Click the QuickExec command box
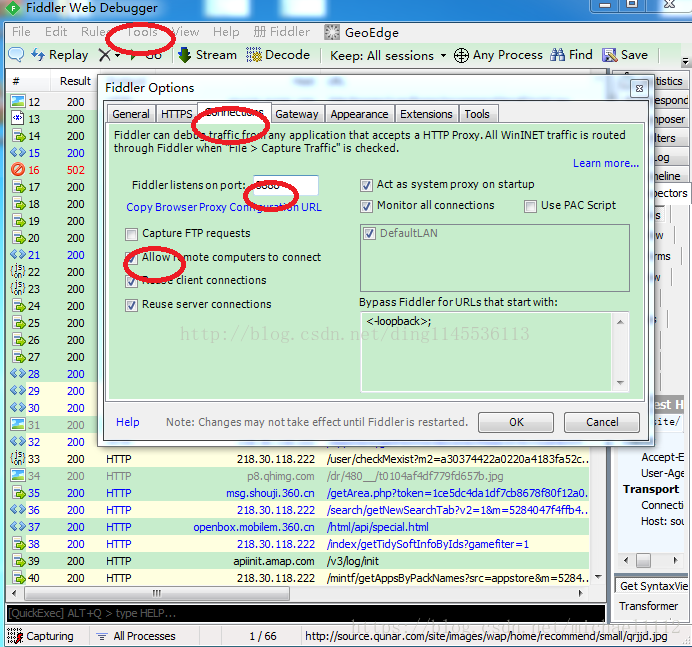The height and width of the screenshot is (647, 692). (x=306, y=613)
